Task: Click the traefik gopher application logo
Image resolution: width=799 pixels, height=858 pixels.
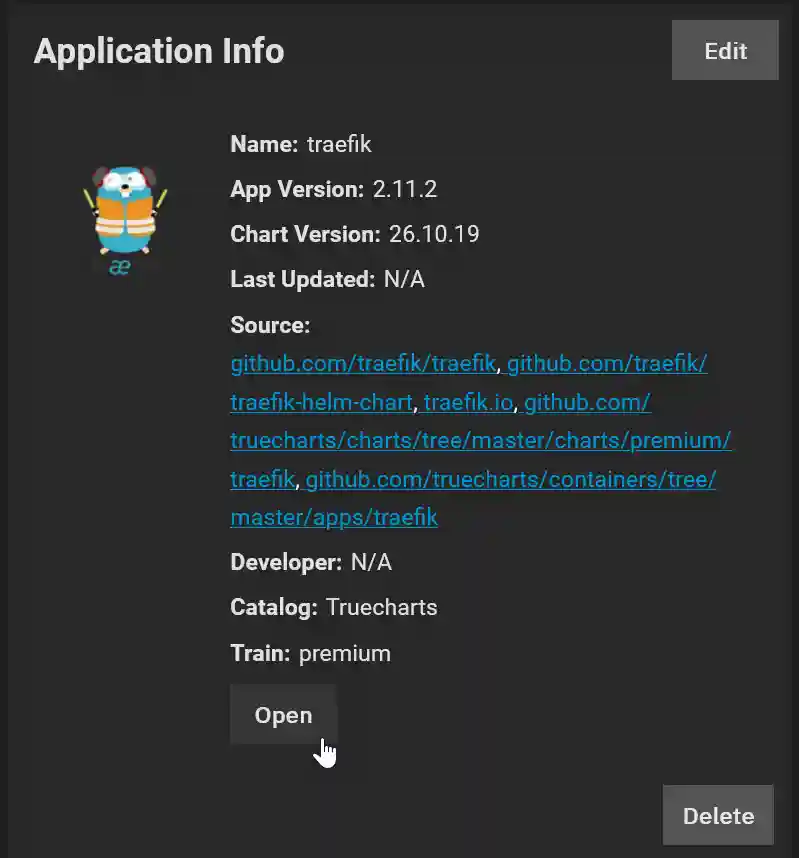Action: pyautogui.click(x=124, y=212)
